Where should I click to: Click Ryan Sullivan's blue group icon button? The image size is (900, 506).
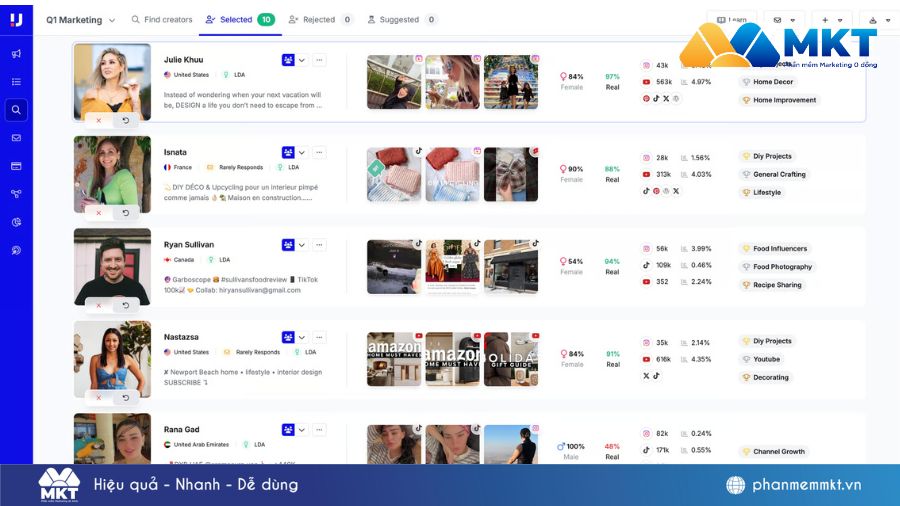point(288,244)
